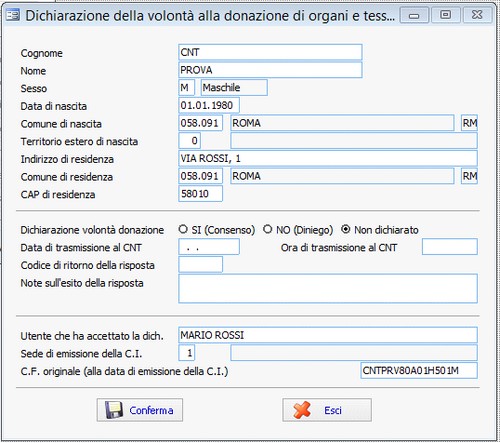
Task: Click the Indirizzo di residenza field
Action: pyautogui.click(x=328, y=158)
